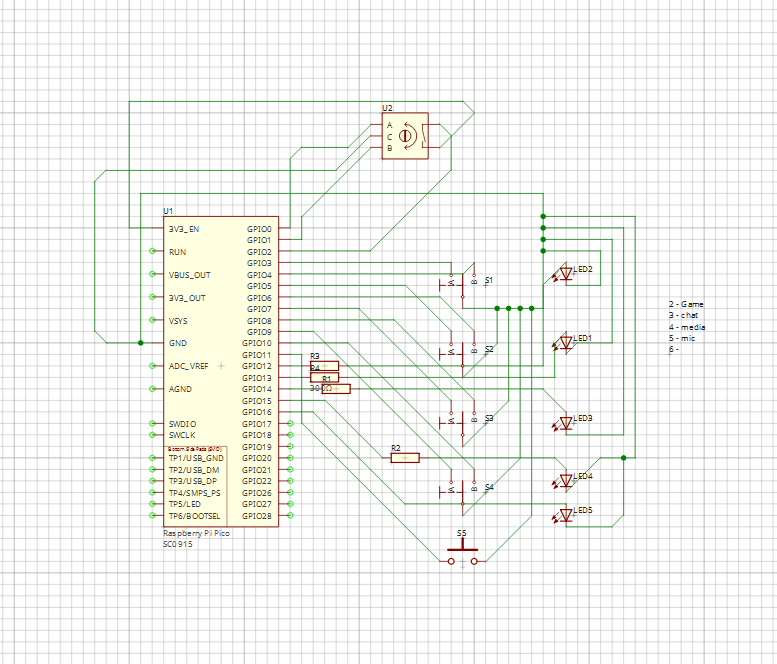The image size is (777, 664).
Task: Click the LED2 diode symbol
Action: click(566, 274)
